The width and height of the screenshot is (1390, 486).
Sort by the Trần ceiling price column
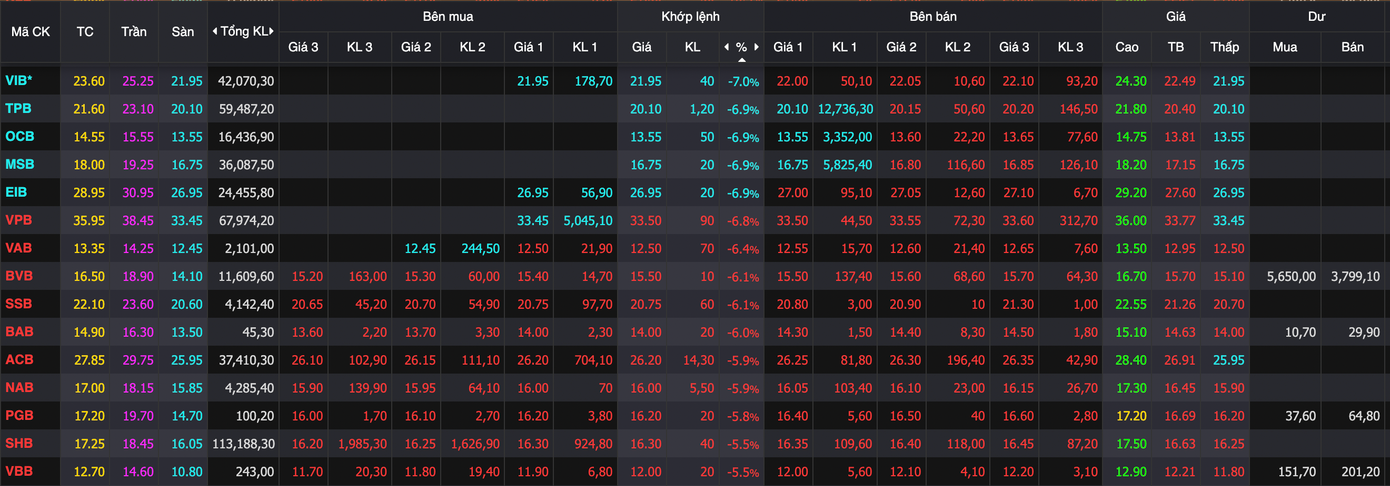point(134,32)
